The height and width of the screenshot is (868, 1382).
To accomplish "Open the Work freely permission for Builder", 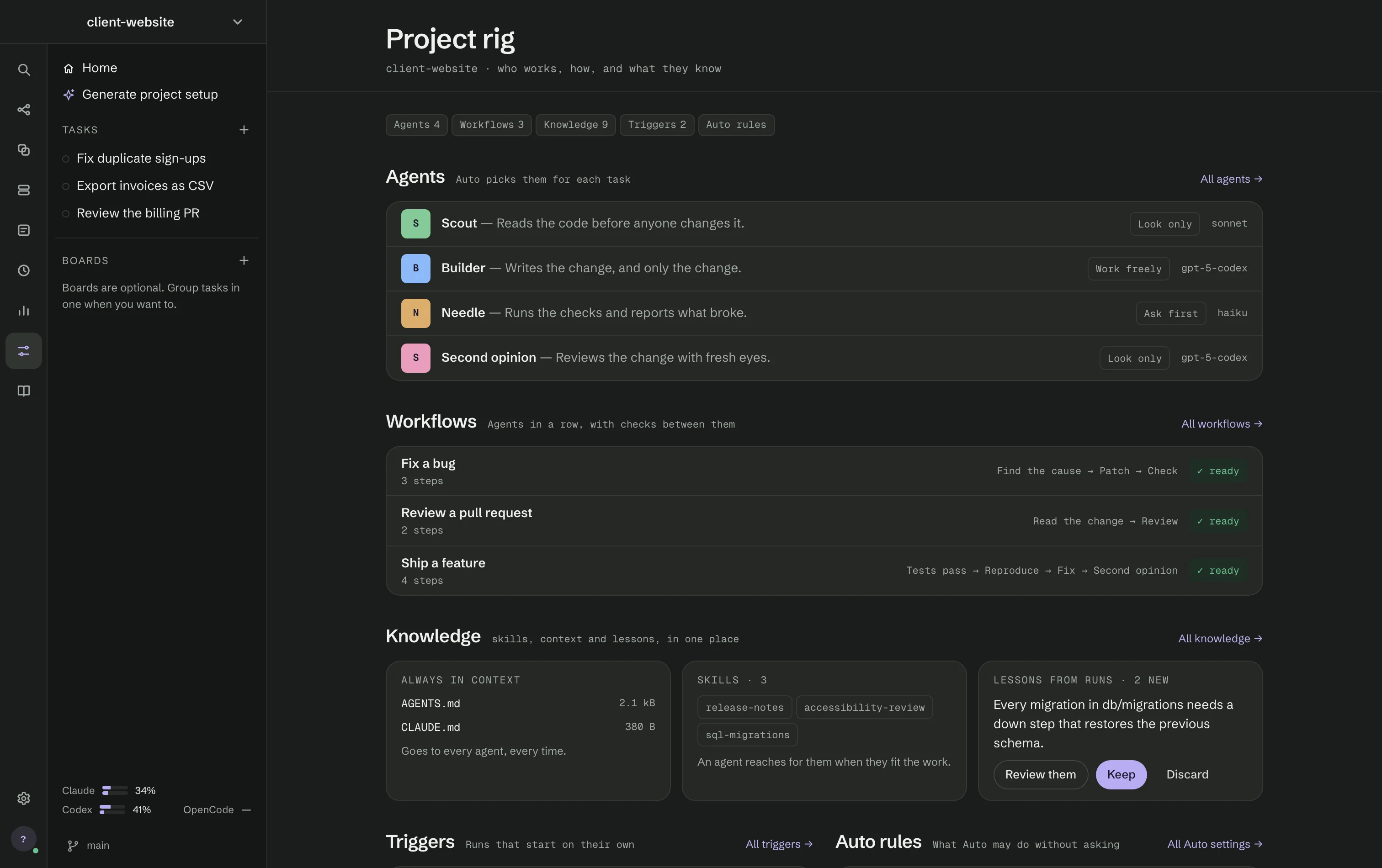I will pyautogui.click(x=1128, y=269).
